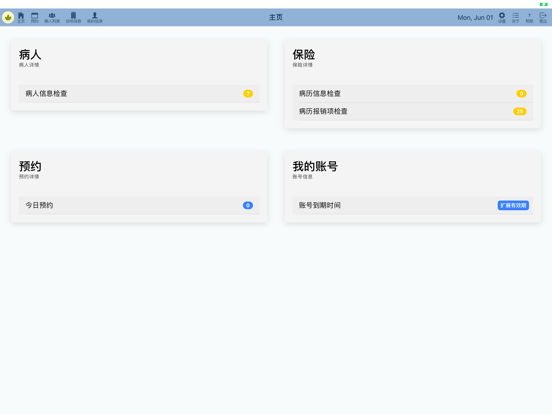Click the 我的账号 card heading

(315, 166)
